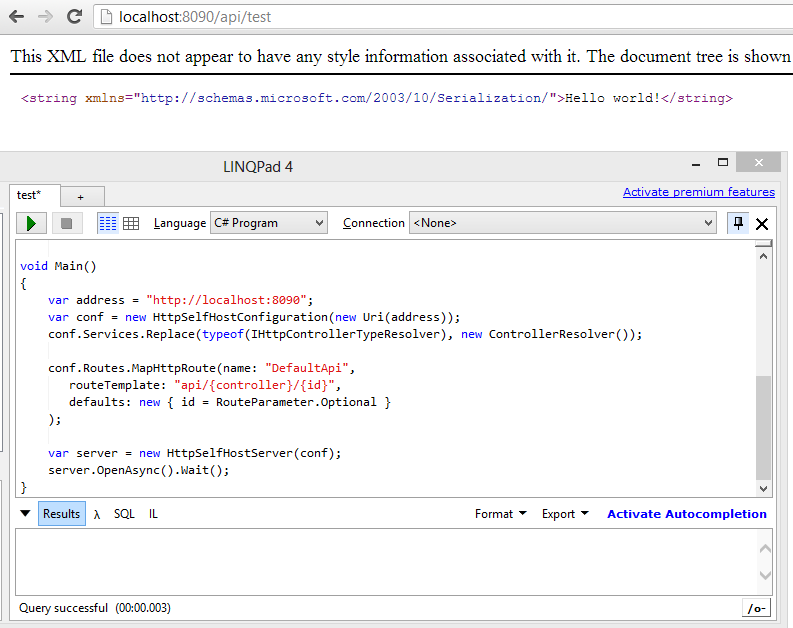Image resolution: width=793 pixels, height=628 pixels.
Task: Click results pane scroll down arrow
Action: 765,575
